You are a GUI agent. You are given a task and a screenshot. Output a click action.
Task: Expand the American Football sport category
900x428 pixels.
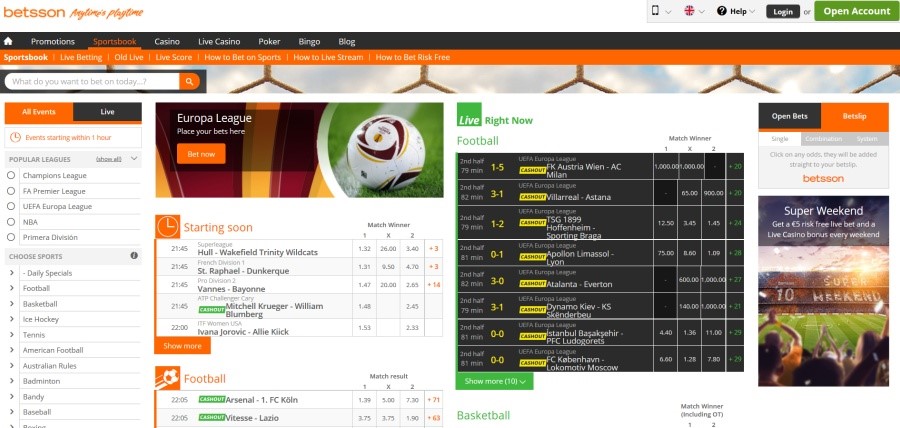pyautogui.click(x=11, y=350)
